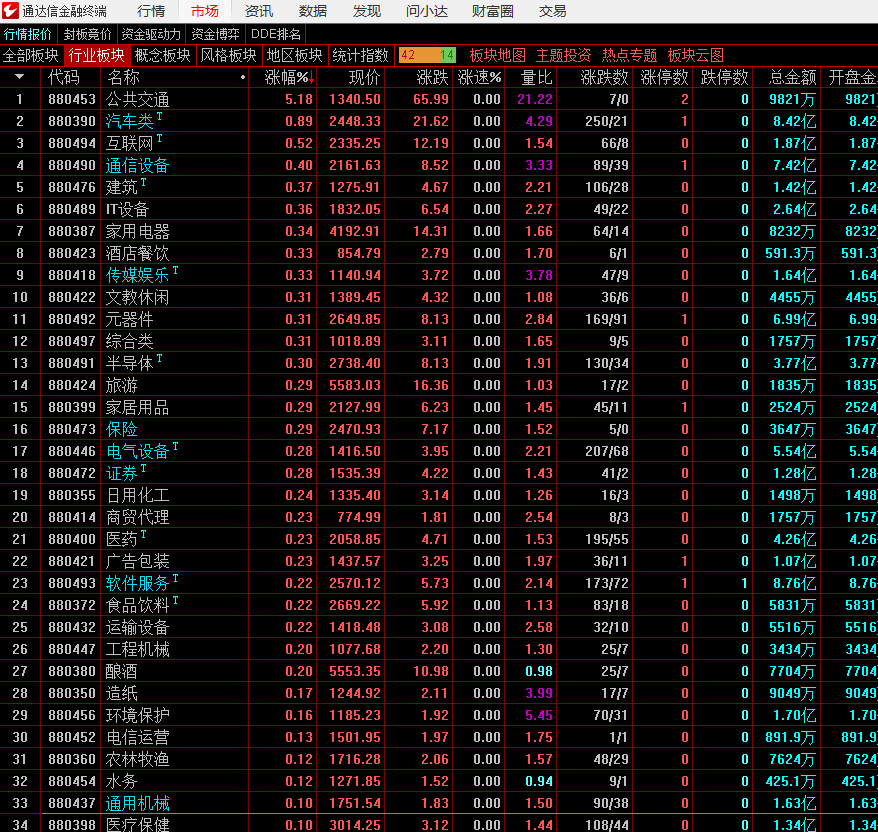Switch to 行业板块 category tab

click(96, 55)
